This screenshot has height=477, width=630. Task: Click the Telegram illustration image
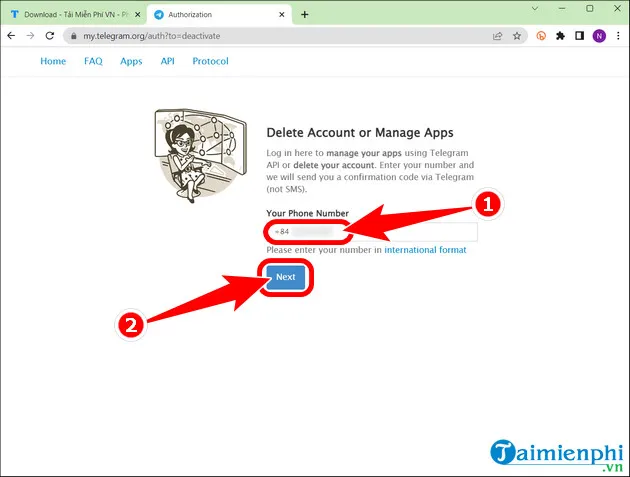[x=200, y=156]
